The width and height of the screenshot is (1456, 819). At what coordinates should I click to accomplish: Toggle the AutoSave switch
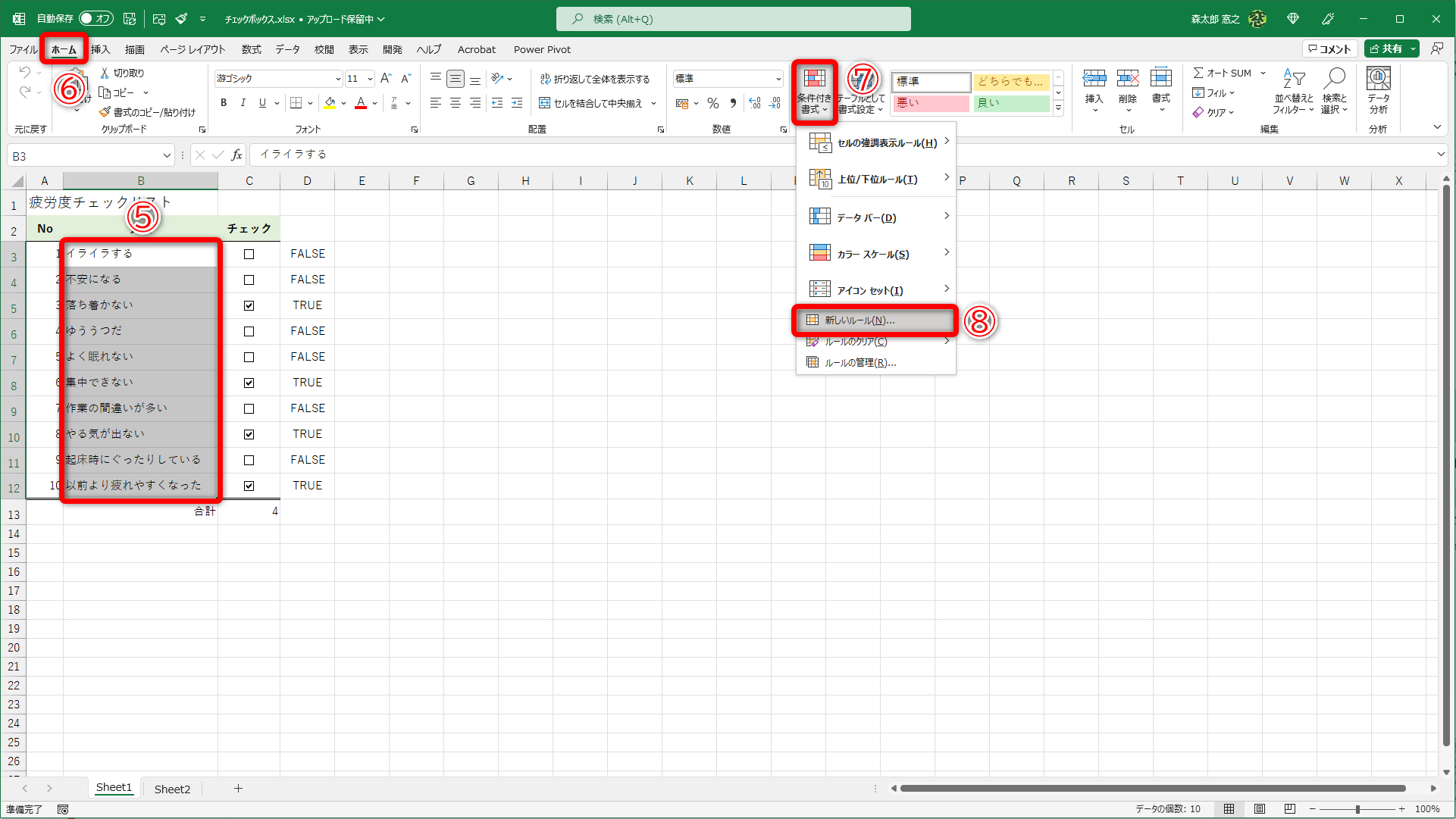pyautogui.click(x=96, y=18)
